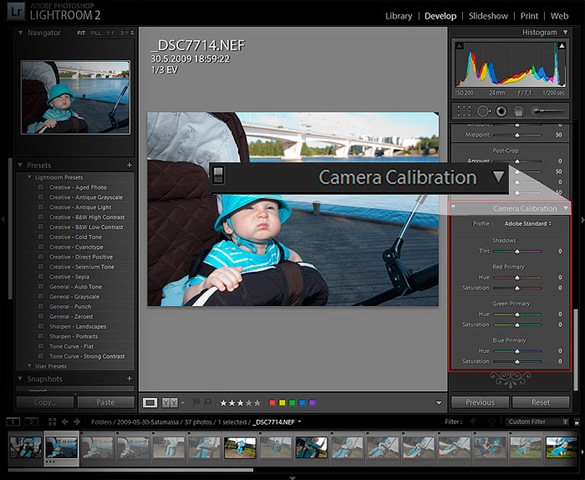Apply Tone Curve - Strong Contrast preset

pyautogui.click(x=87, y=356)
